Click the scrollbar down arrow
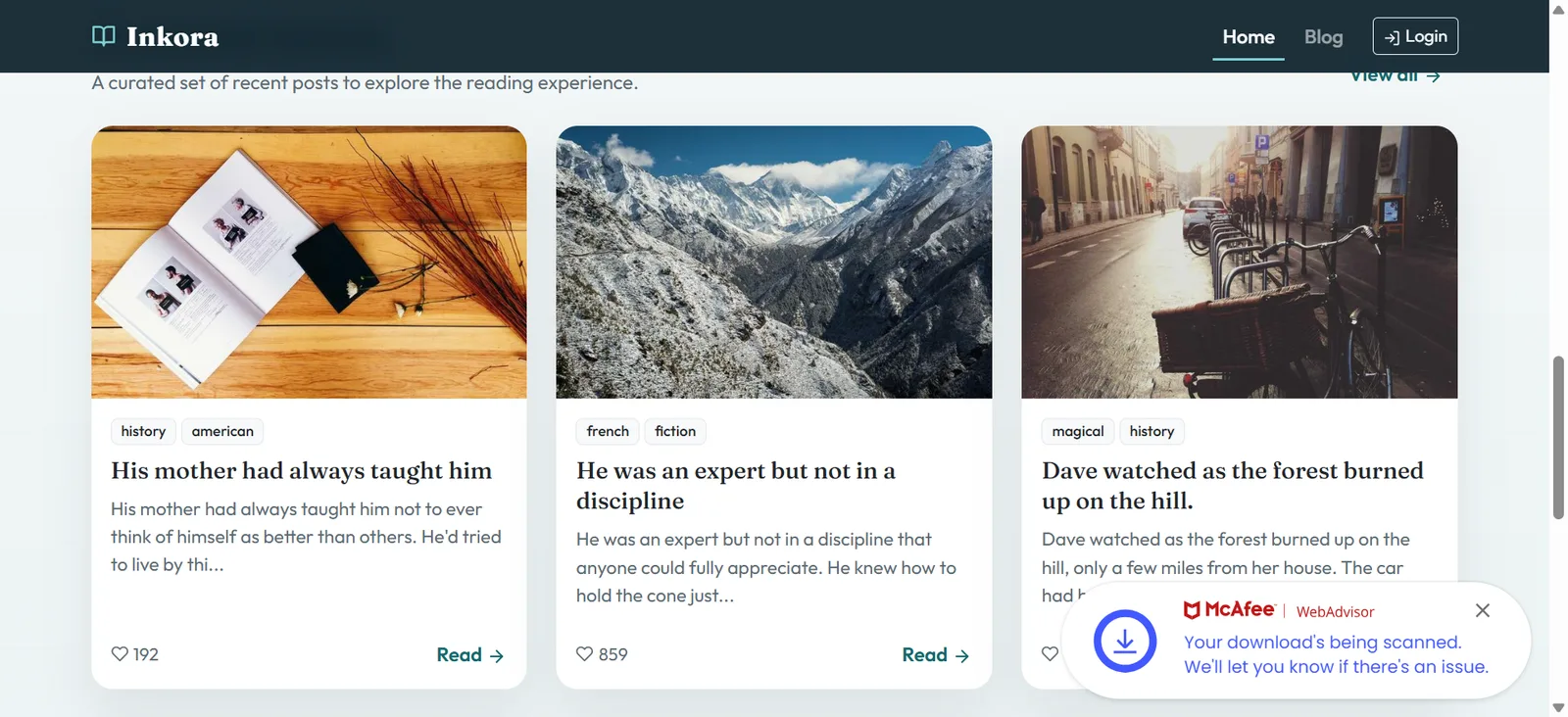The image size is (1568, 717). 1558,707
